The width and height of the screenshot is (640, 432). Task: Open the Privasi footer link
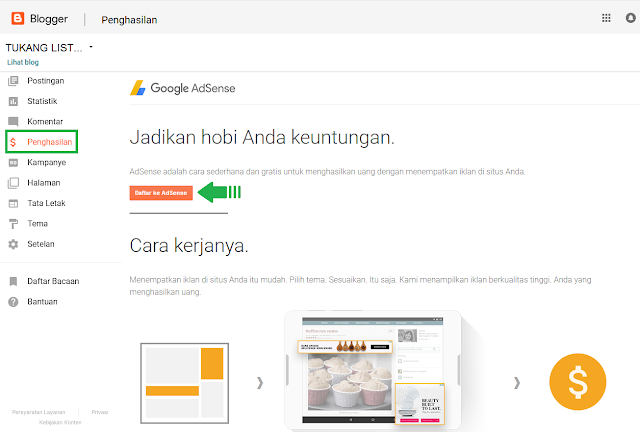point(100,412)
